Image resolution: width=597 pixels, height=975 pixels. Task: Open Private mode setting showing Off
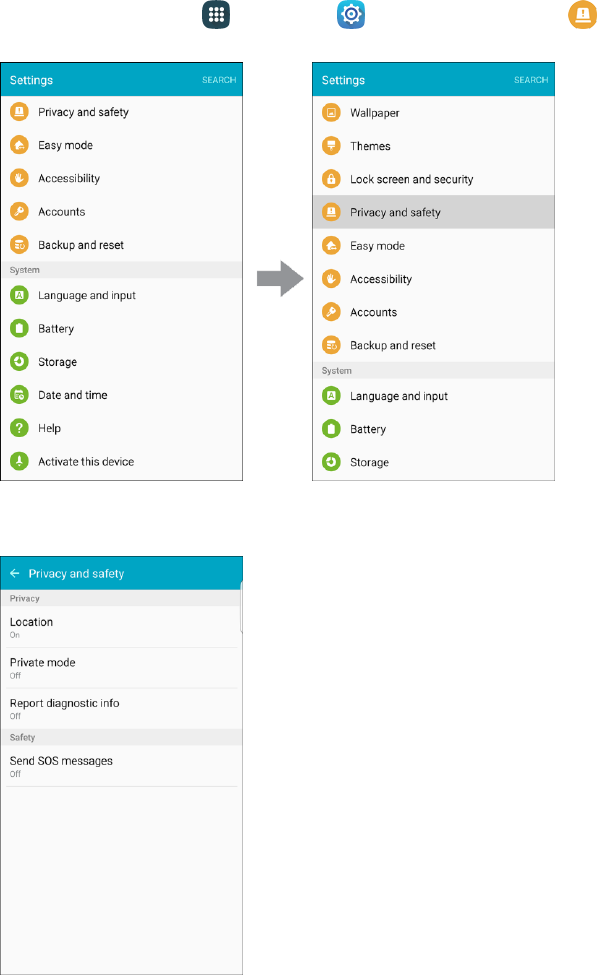[x=121, y=668]
